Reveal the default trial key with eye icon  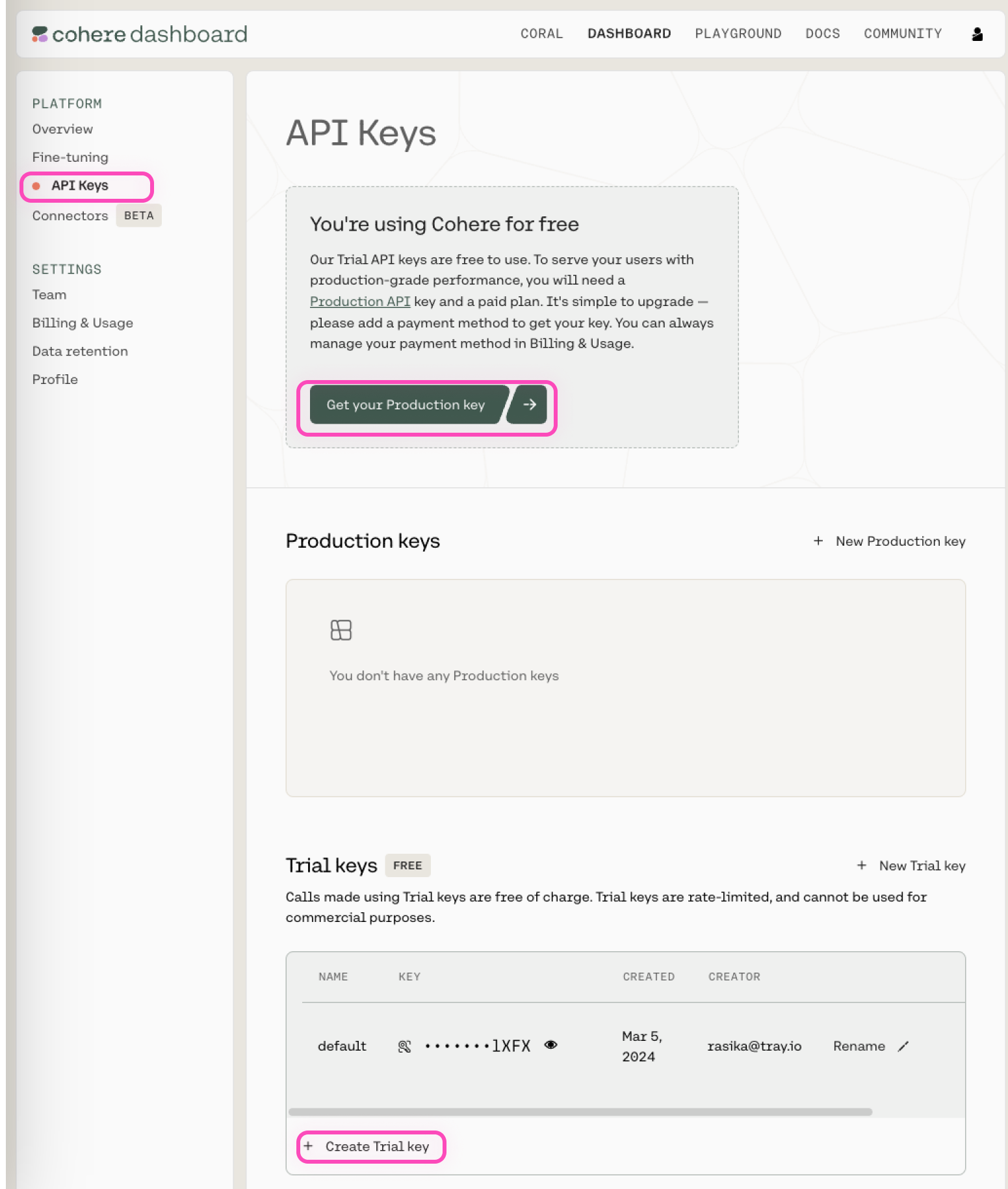550,1045
